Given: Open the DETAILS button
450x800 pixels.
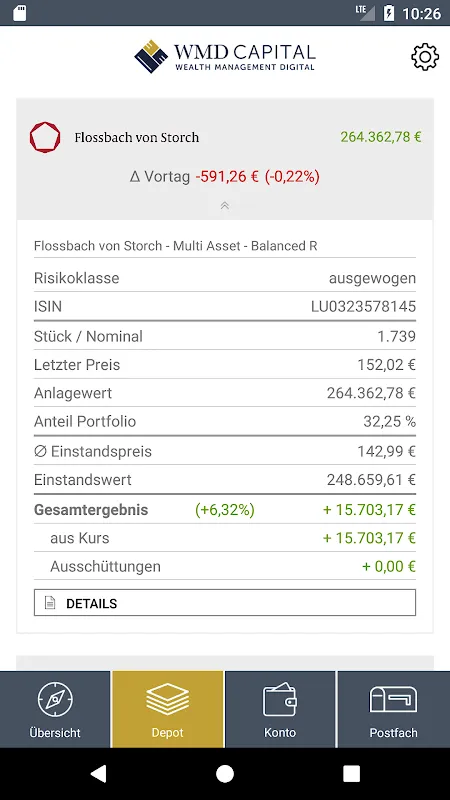Looking at the screenshot, I should 224,603.
